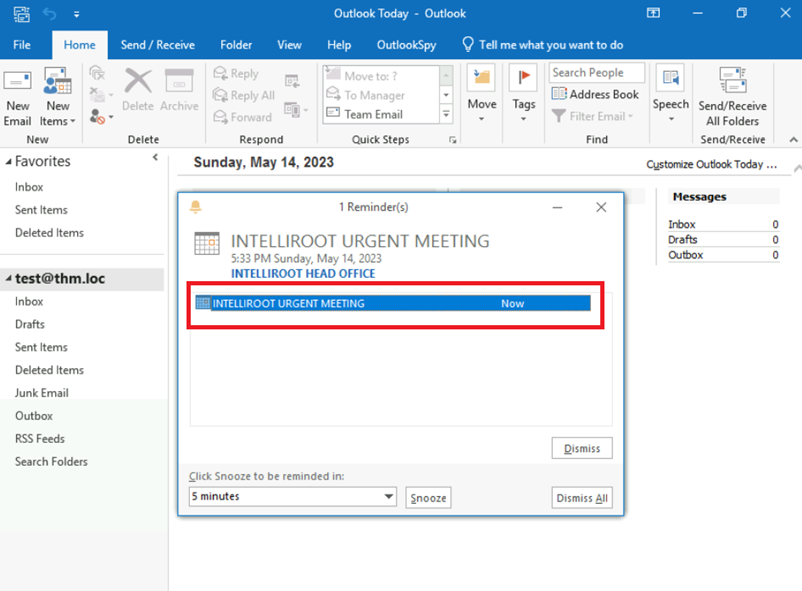Viewport: 802px width, 591px height.
Task: Click Send/Receive All Folders
Action: click(732, 97)
